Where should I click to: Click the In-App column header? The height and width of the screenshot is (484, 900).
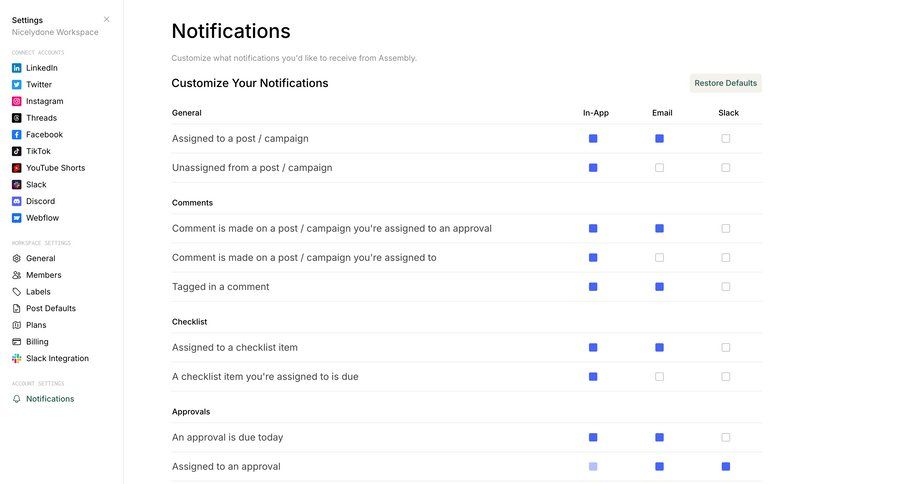point(596,113)
